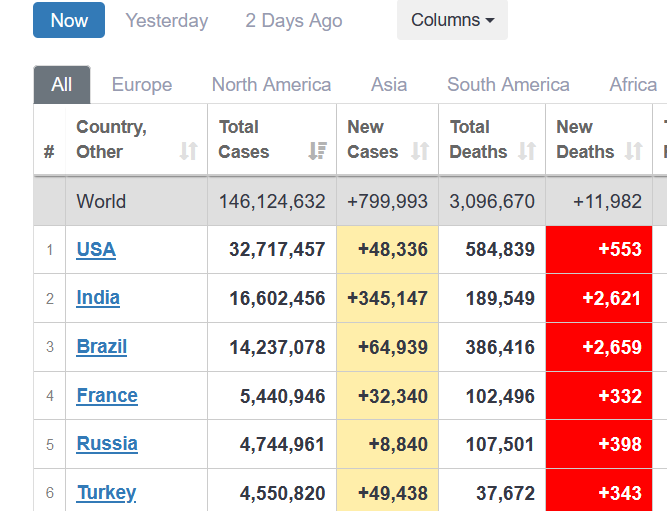Screen dimensions: 667x511
Task: Click Brazil new deaths +2,659
Action: tap(612, 347)
